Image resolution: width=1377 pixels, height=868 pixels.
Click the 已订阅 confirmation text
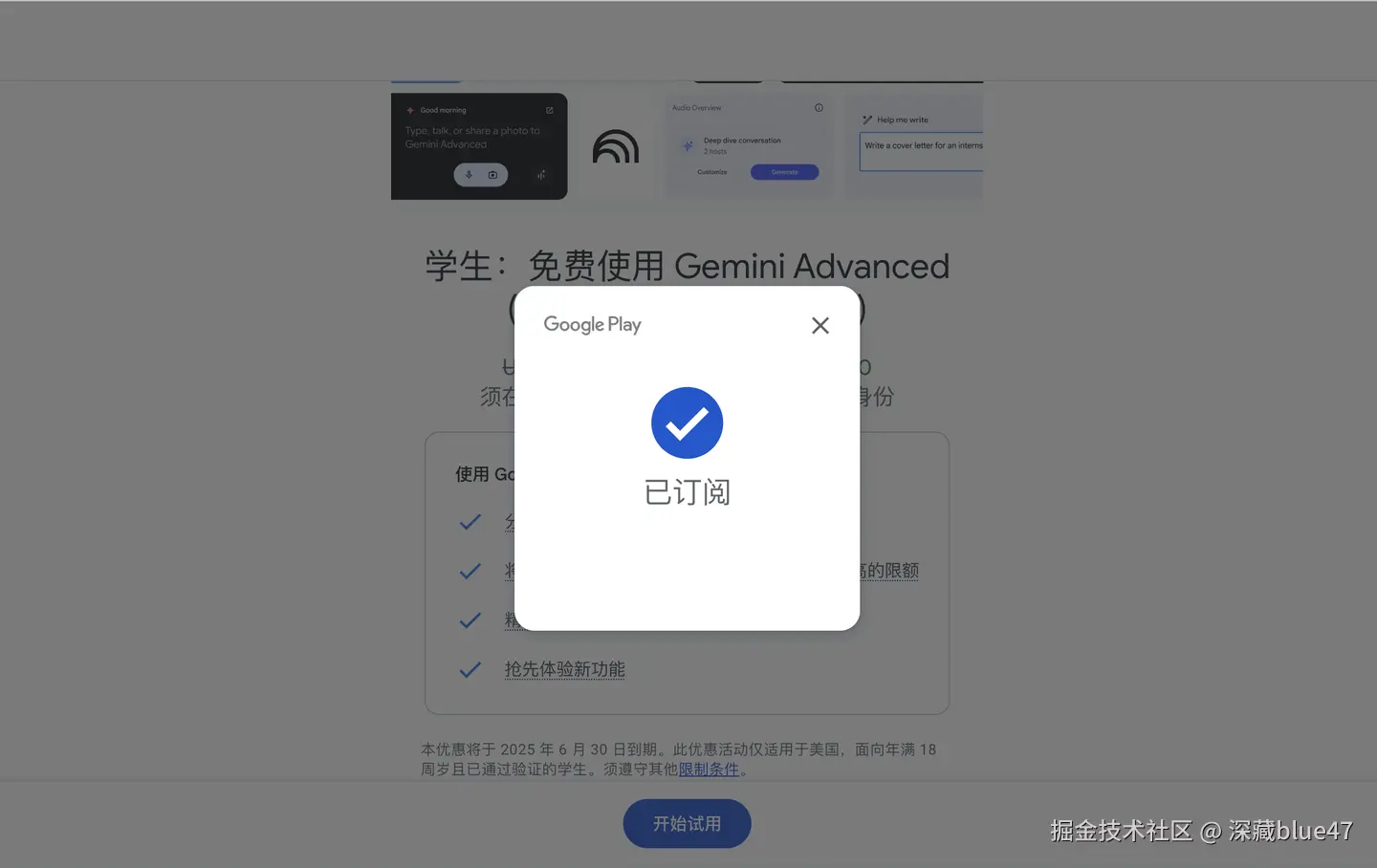pos(687,492)
